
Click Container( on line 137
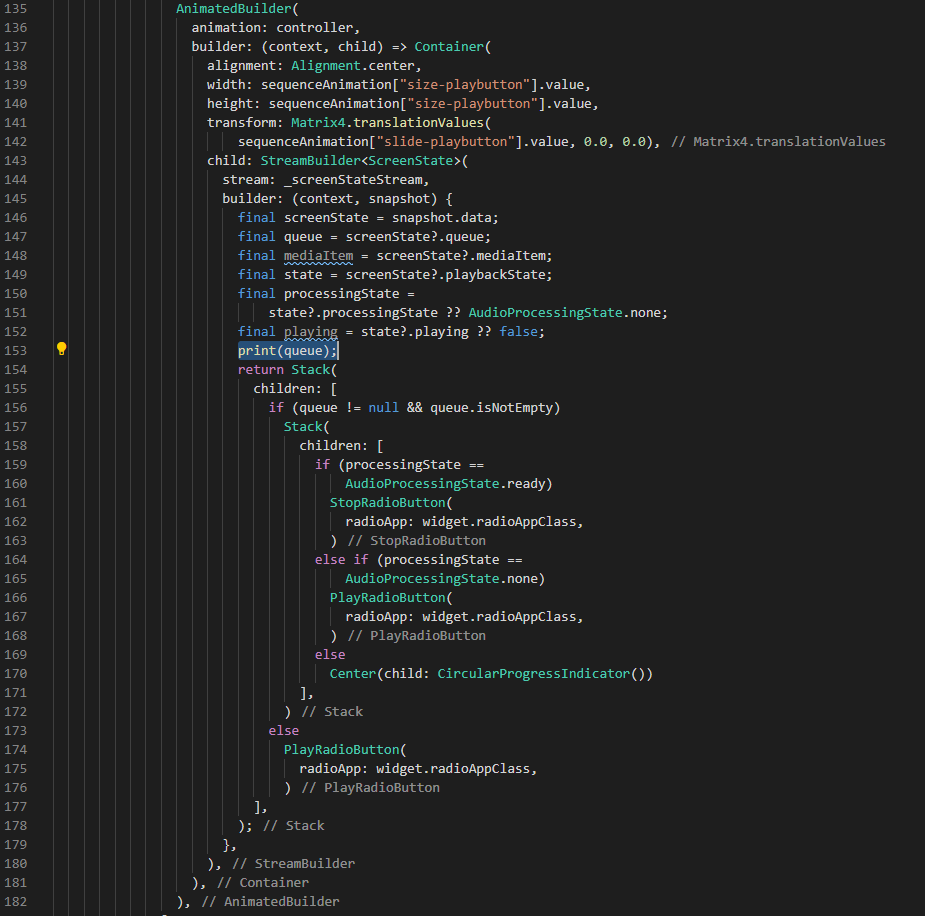452,47
